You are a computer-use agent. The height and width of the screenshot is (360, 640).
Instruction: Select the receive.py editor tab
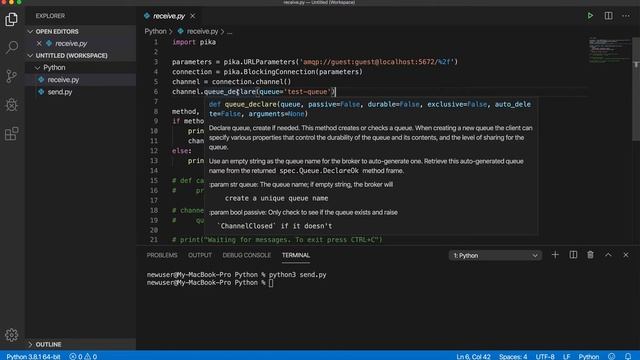[x=169, y=16]
